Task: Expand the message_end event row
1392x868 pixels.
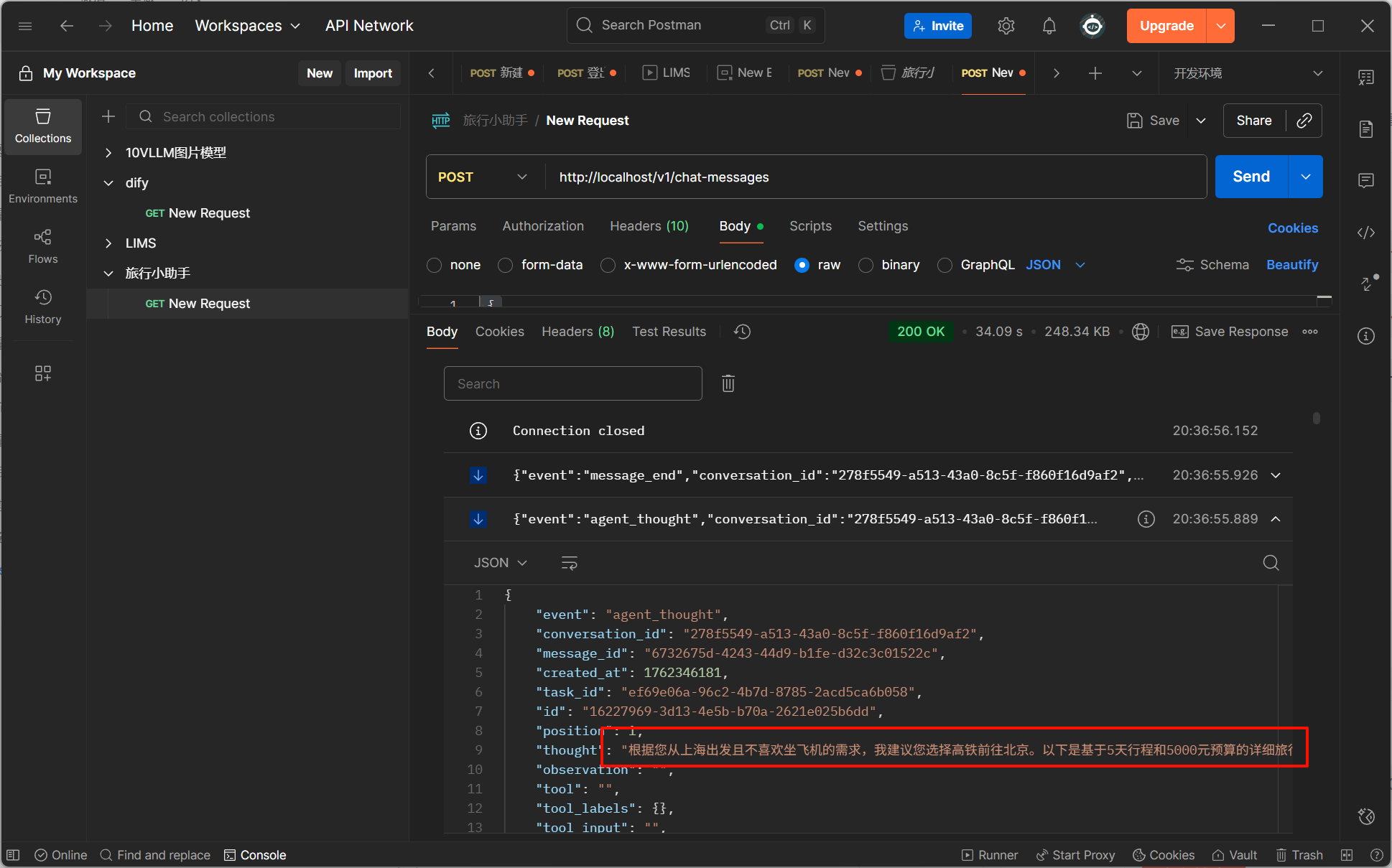Action: coord(1276,475)
